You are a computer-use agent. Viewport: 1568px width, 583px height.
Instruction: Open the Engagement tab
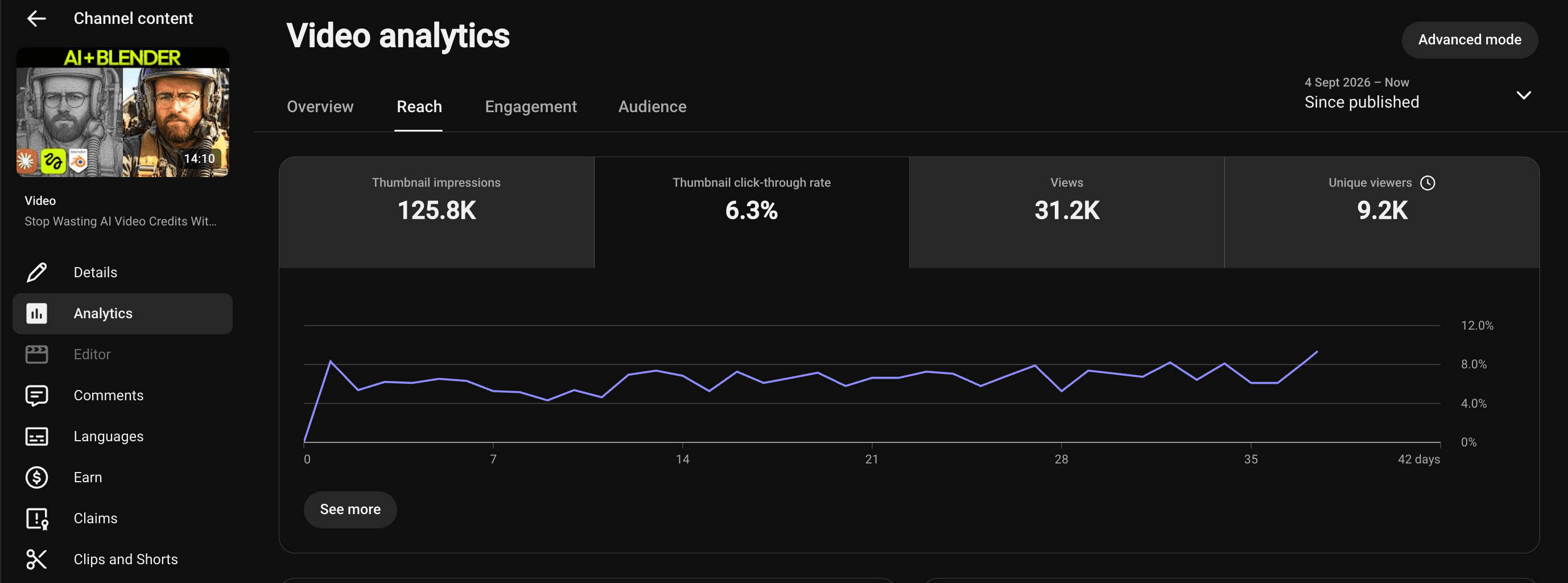pyautogui.click(x=530, y=106)
